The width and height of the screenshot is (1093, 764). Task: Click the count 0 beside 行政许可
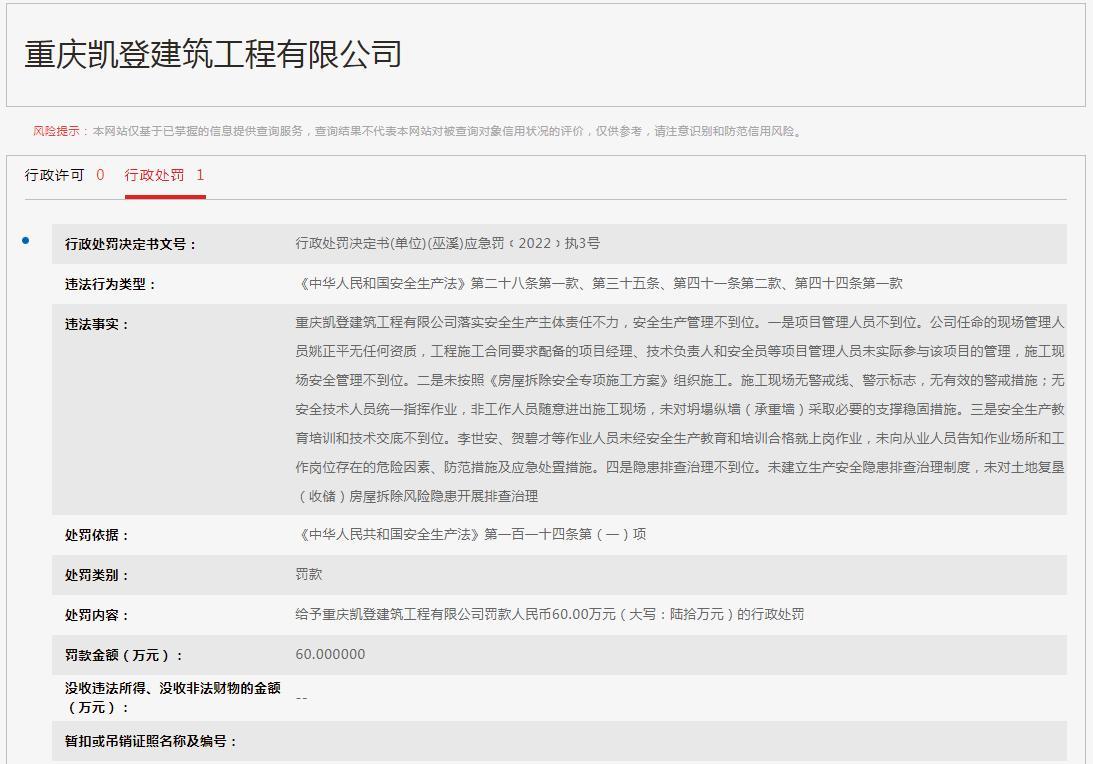click(x=100, y=175)
